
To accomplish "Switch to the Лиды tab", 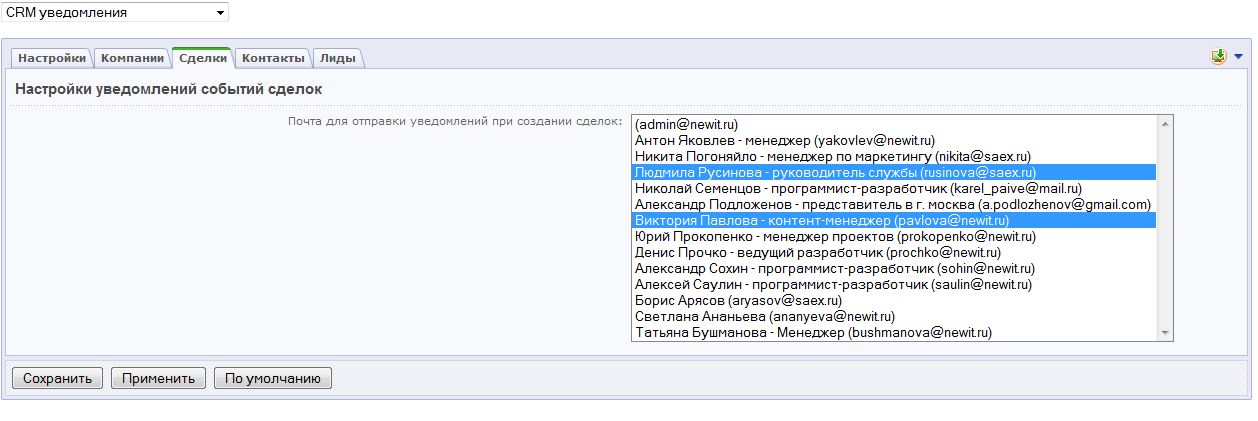I will tap(338, 58).
